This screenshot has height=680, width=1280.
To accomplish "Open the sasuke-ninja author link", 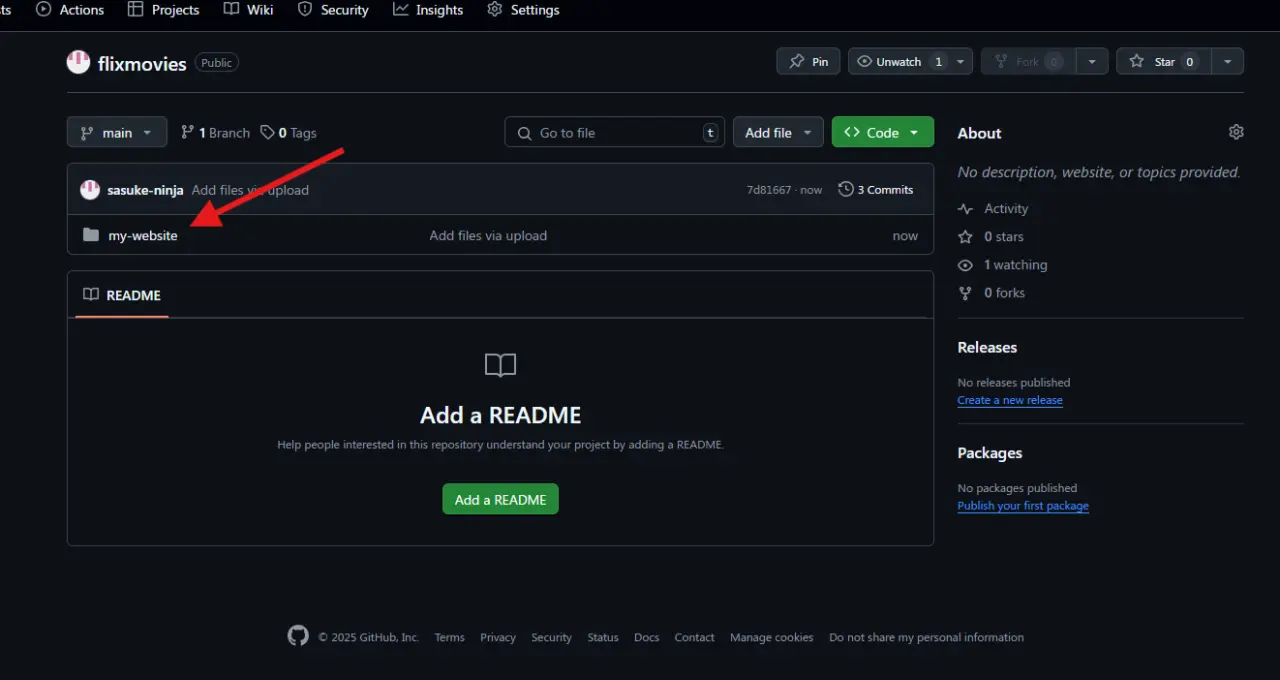I will (145, 190).
